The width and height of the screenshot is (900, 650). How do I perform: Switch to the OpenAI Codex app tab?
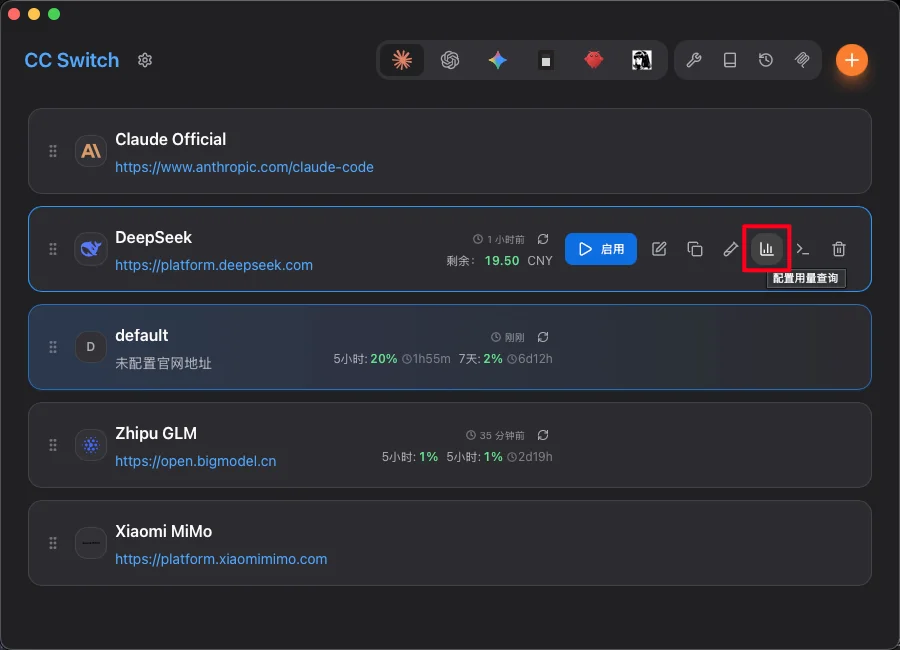click(x=450, y=60)
